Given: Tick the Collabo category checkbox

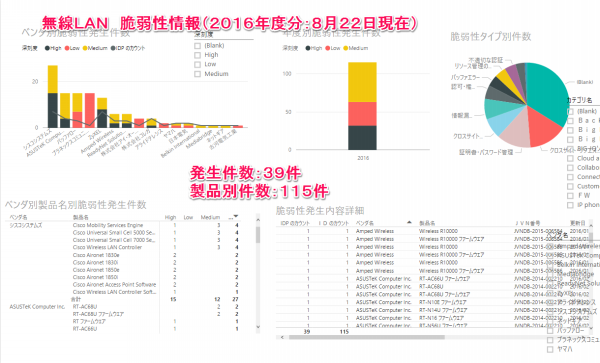Looking at the screenshot, I should click(570, 168).
